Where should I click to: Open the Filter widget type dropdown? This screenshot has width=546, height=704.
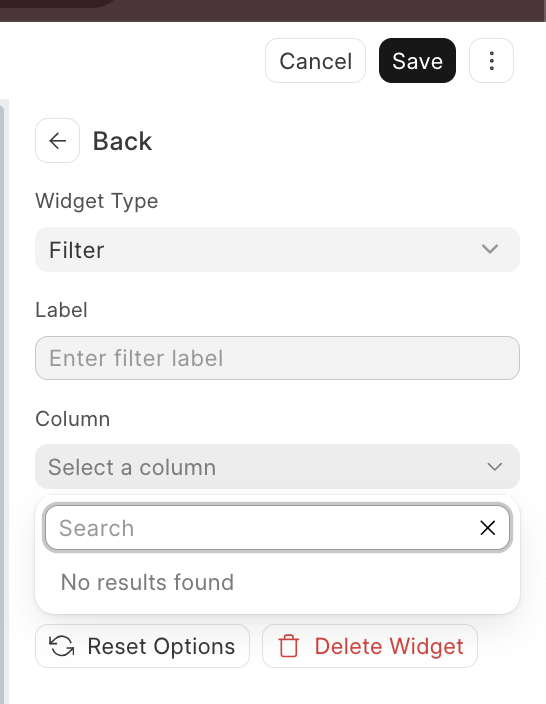(x=277, y=250)
